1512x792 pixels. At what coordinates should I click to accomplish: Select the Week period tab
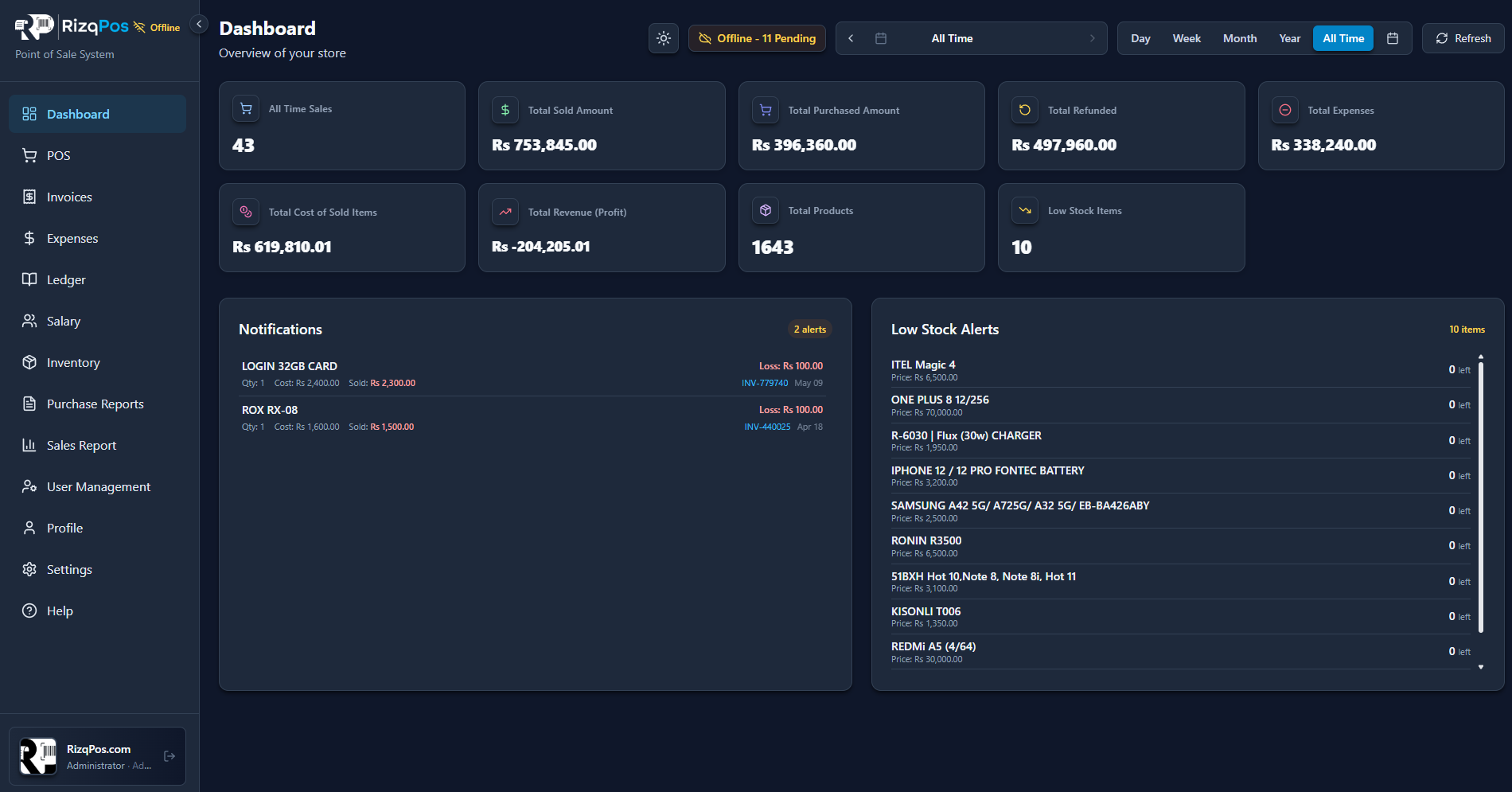(1187, 38)
